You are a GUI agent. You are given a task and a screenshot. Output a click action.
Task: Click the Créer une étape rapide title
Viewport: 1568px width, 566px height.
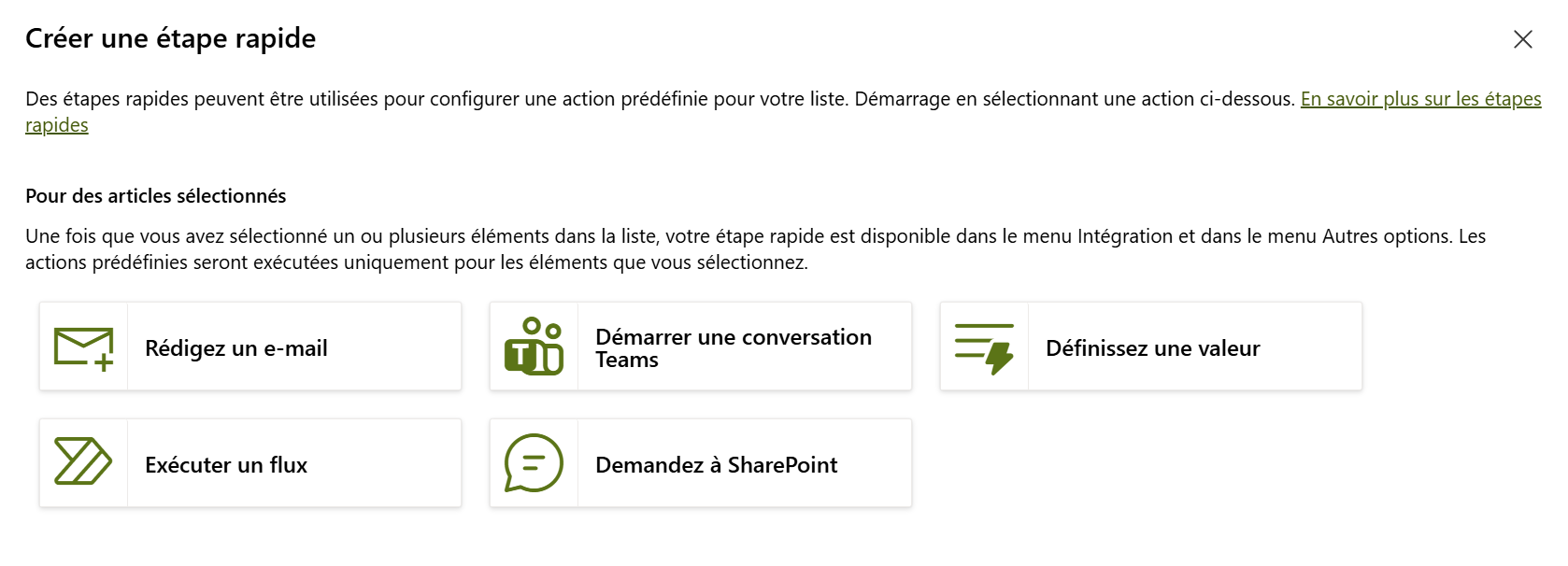pos(170,38)
